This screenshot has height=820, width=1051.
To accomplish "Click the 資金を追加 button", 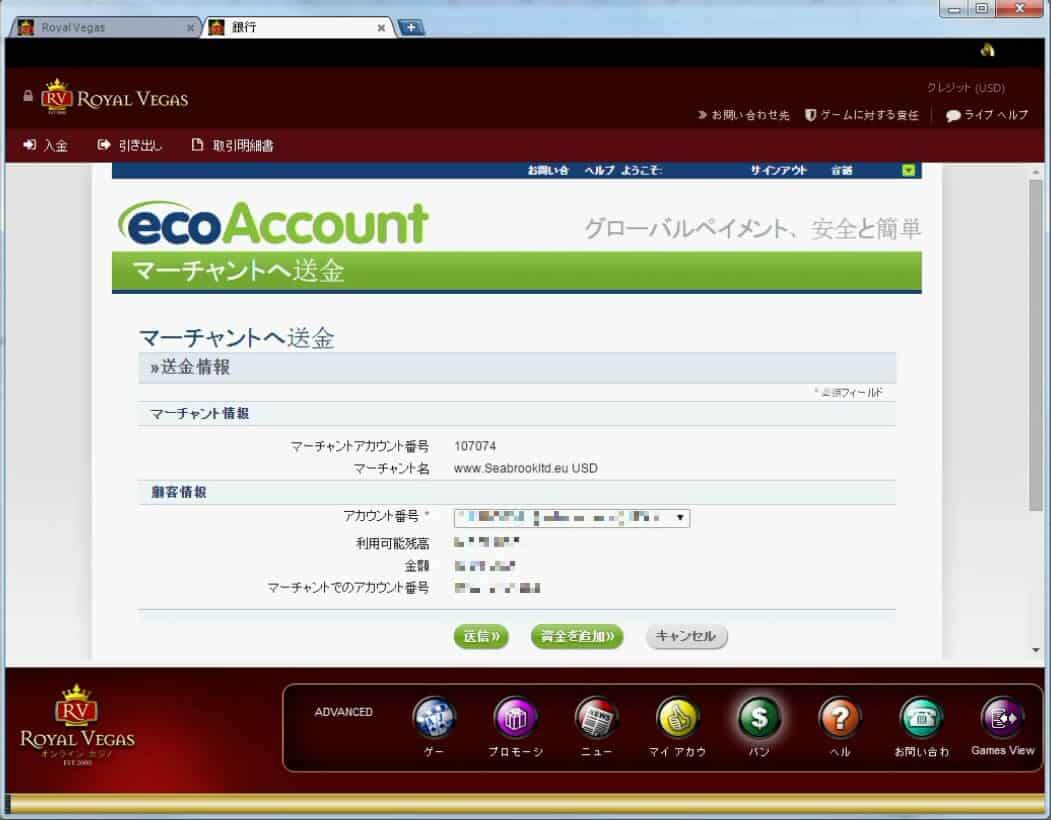I will point(576,637).
